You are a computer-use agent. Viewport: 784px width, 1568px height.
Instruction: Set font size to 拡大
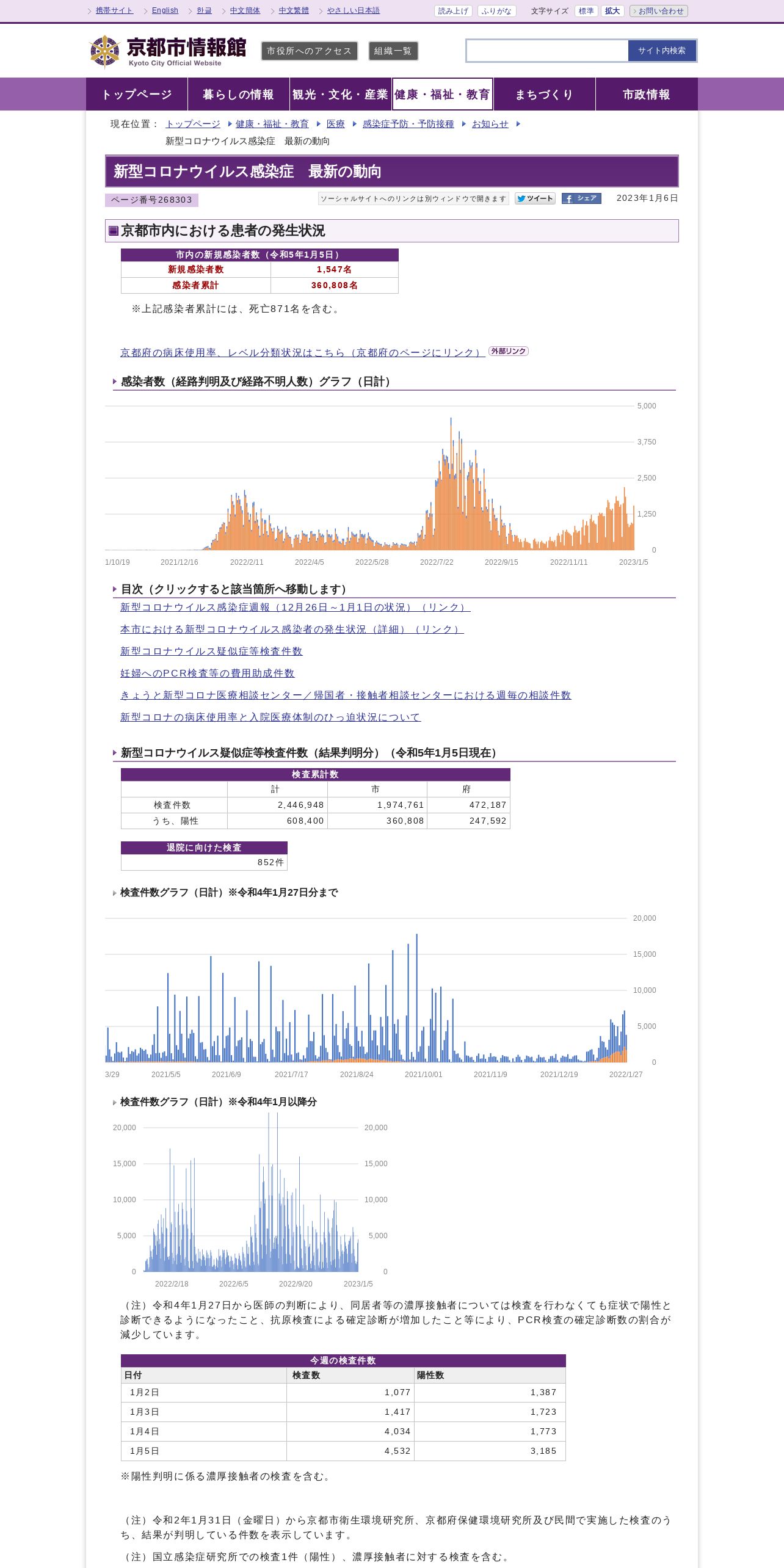(612, 11)
